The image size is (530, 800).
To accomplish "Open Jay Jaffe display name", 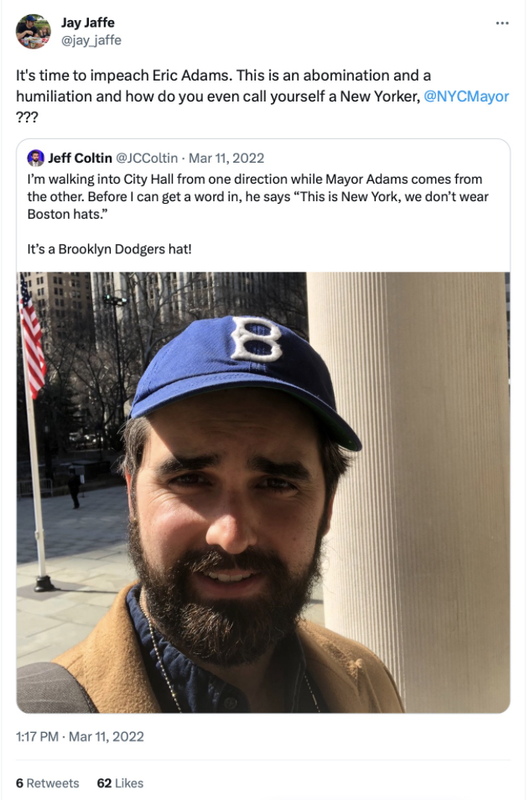I will point(88,22).
